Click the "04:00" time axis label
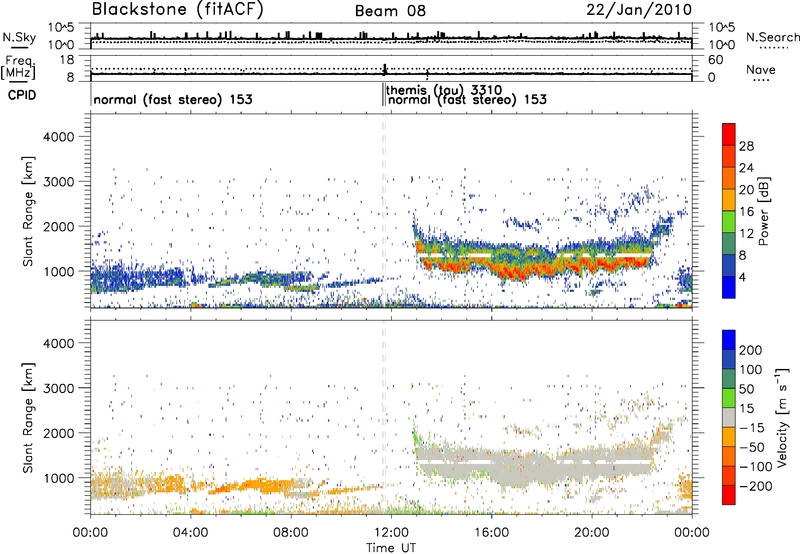Viewport: 800px width, 554px height. (x=190, y=533)
